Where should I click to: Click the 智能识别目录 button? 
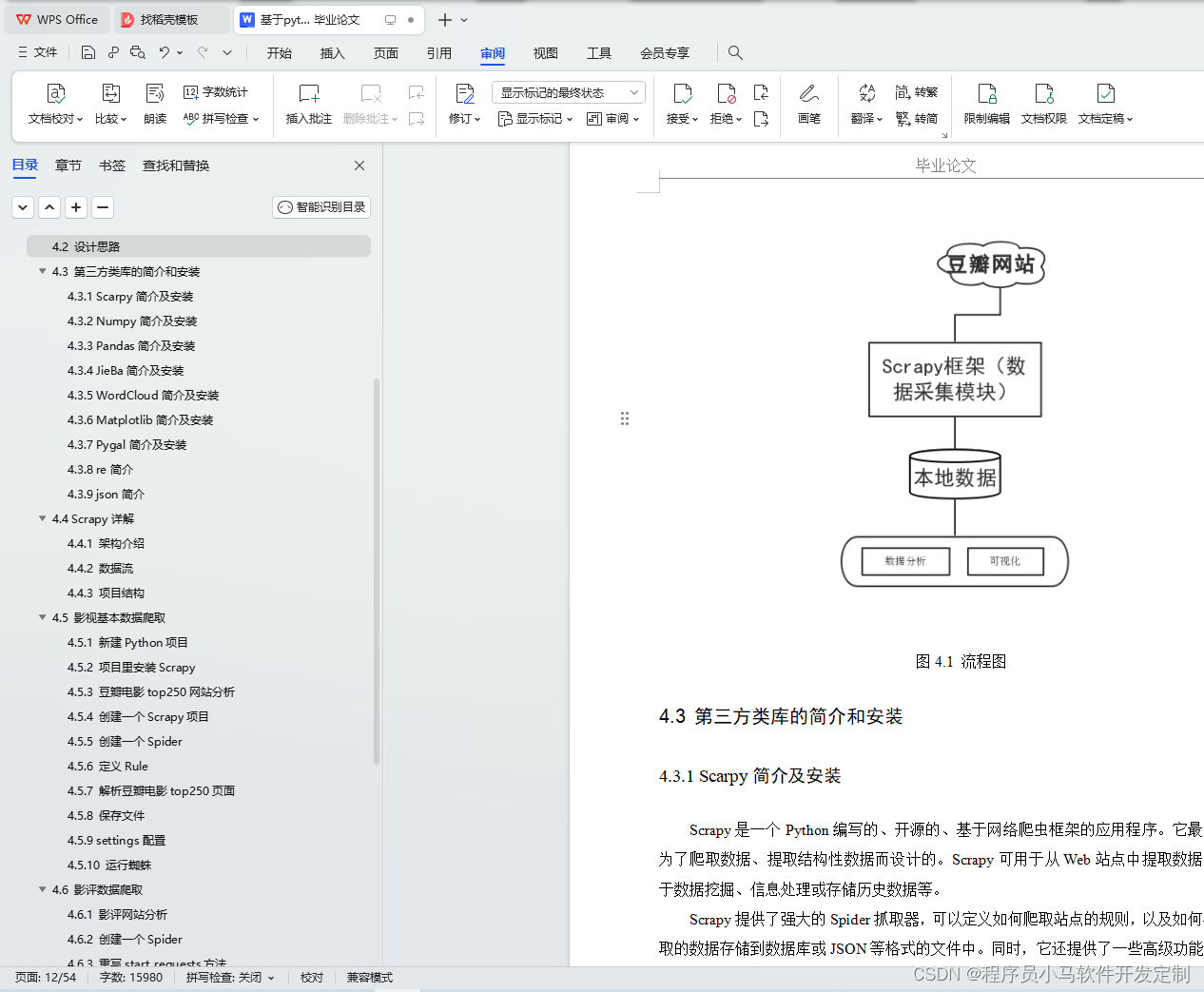320,206
